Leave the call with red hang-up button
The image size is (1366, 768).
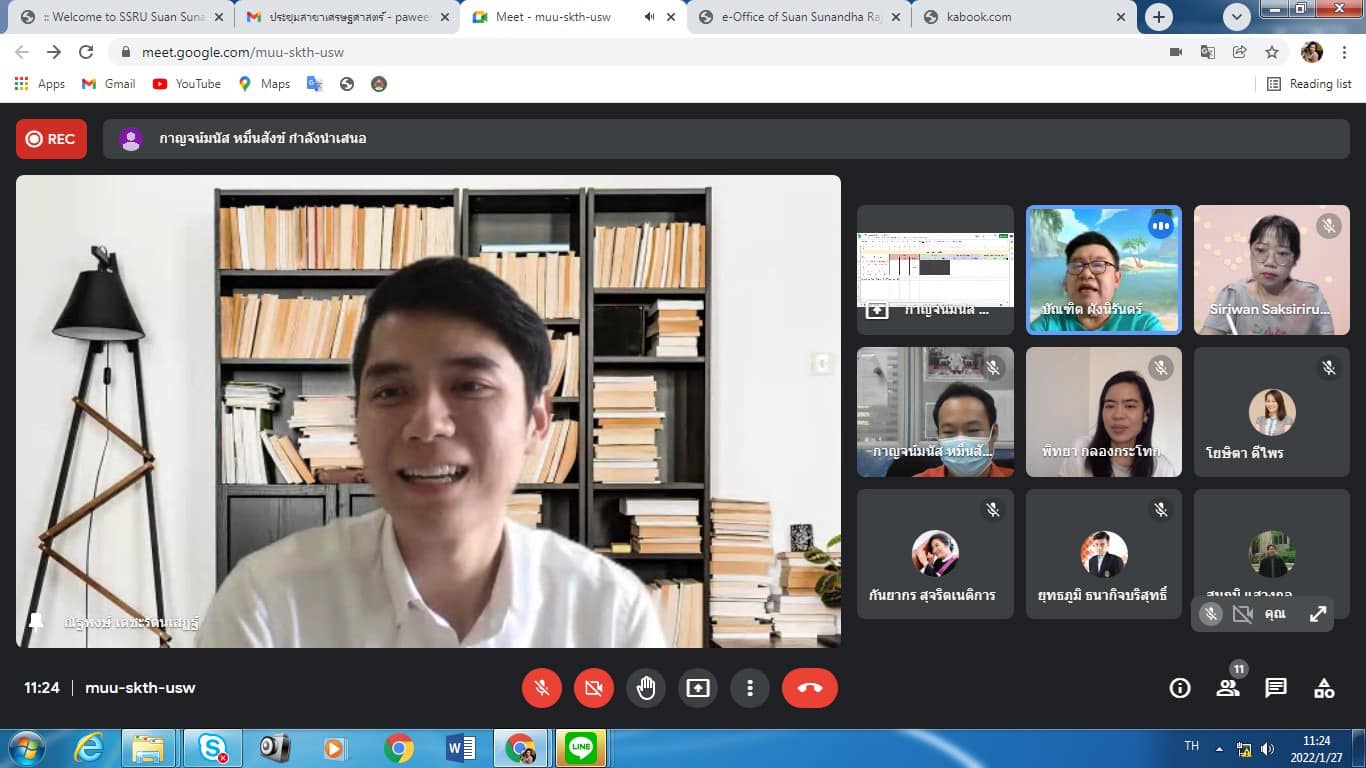[809, 688]
